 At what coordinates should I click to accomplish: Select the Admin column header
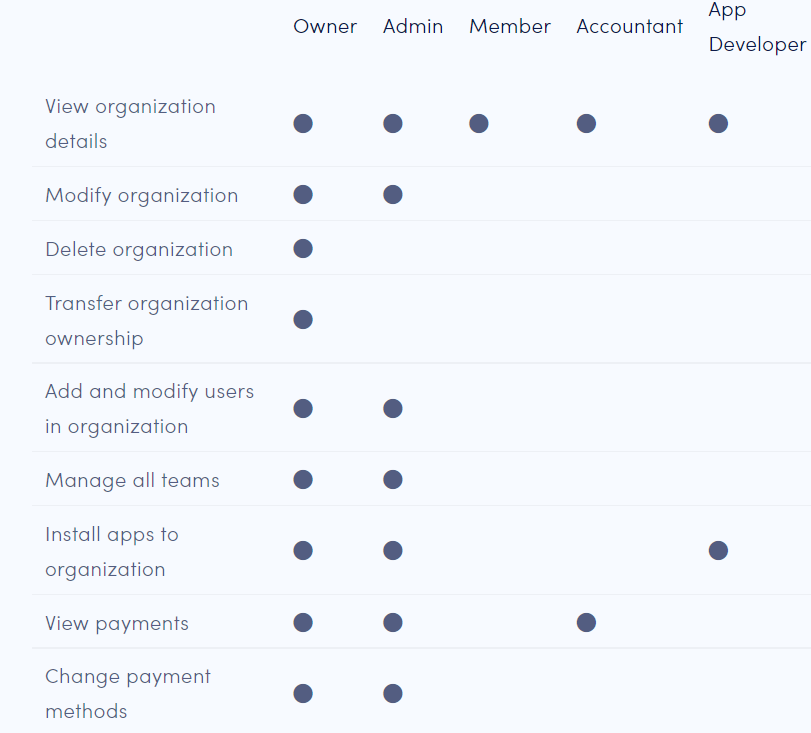pos(413,27)
